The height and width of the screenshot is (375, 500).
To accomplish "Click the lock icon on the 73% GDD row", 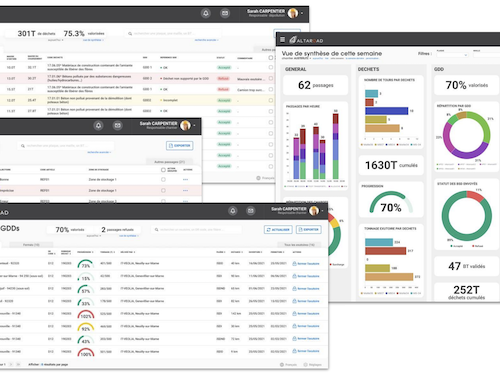I will coord(294,263).
